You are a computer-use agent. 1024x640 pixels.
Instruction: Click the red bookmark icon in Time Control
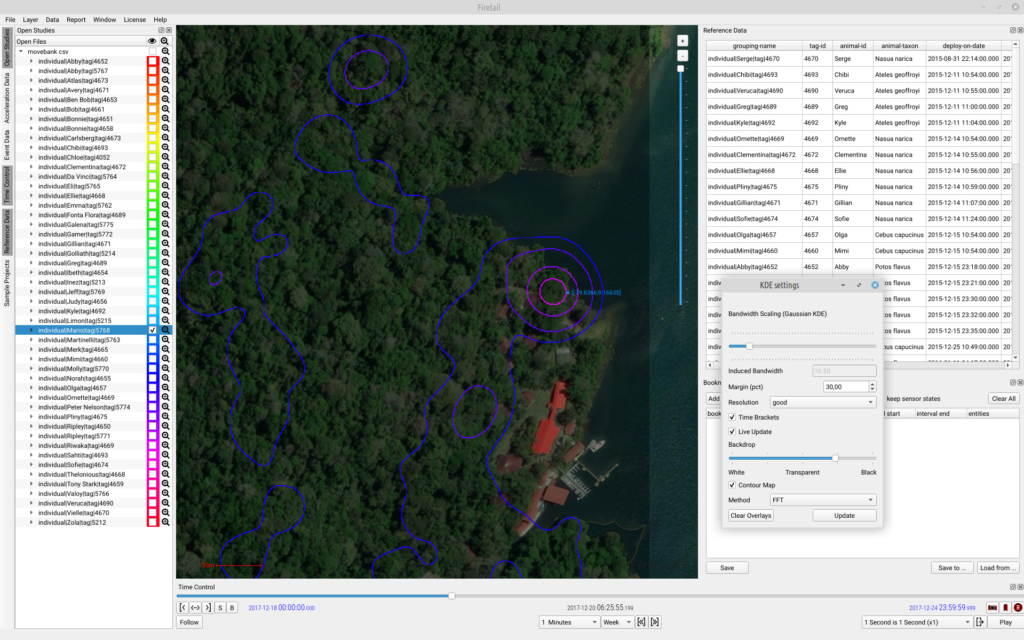point(1006,607)
